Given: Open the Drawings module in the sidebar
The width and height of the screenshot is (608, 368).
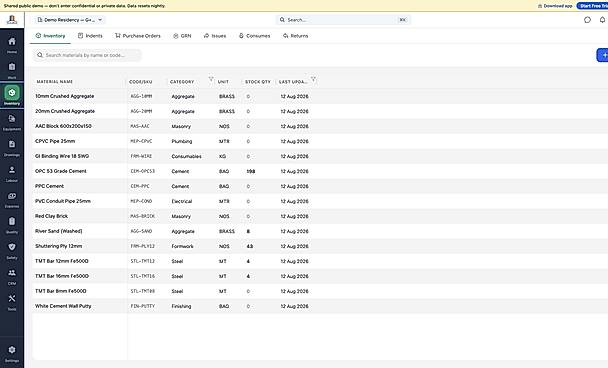Looking at the screenshot, I should (12, 147).
